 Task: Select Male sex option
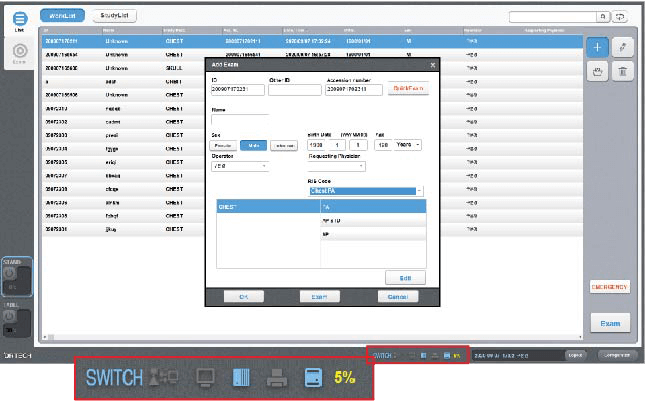pyautogui.click(x=252, y=145)
